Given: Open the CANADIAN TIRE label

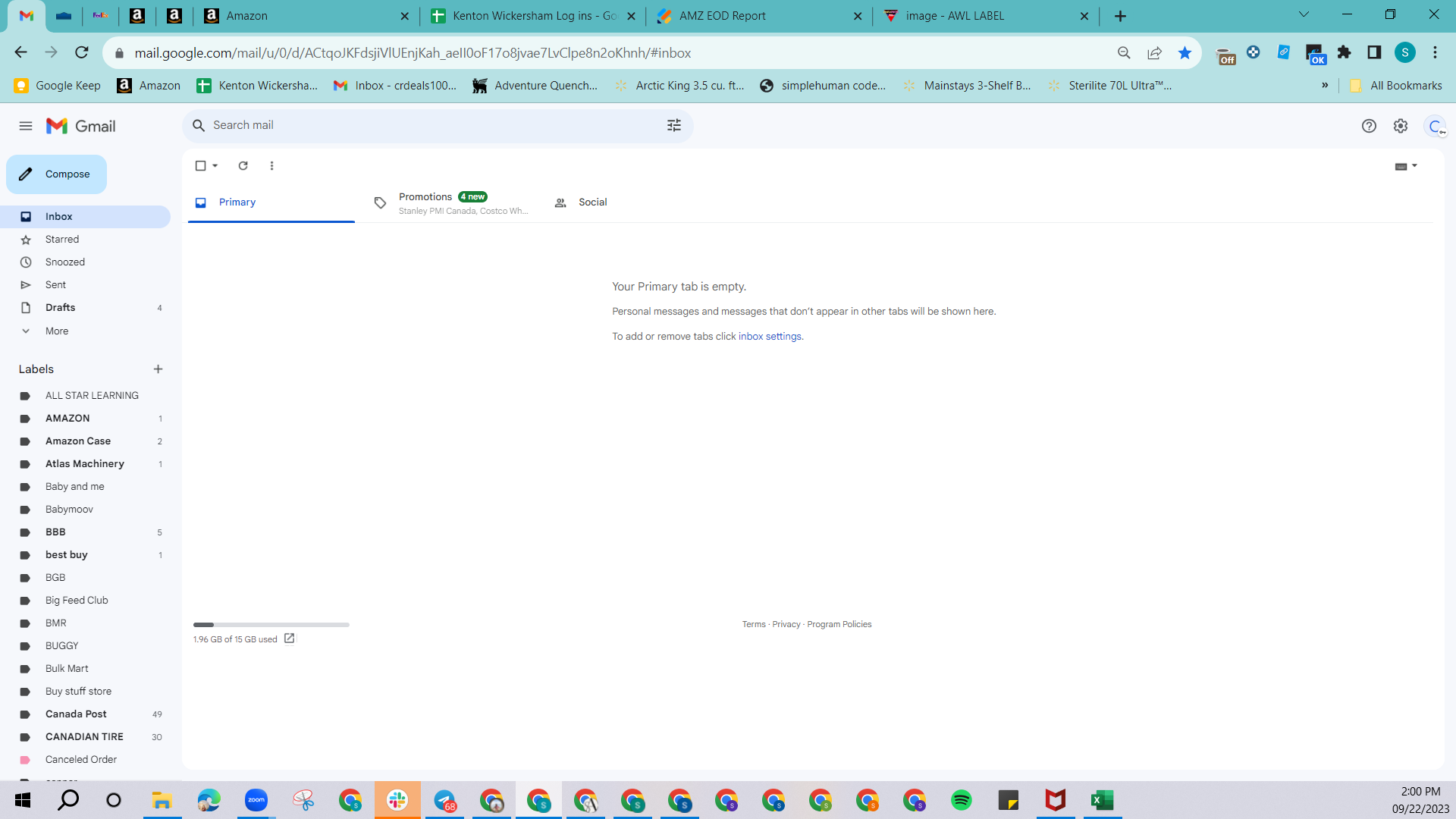Looking at the screenshot, I should pos(85,737).
